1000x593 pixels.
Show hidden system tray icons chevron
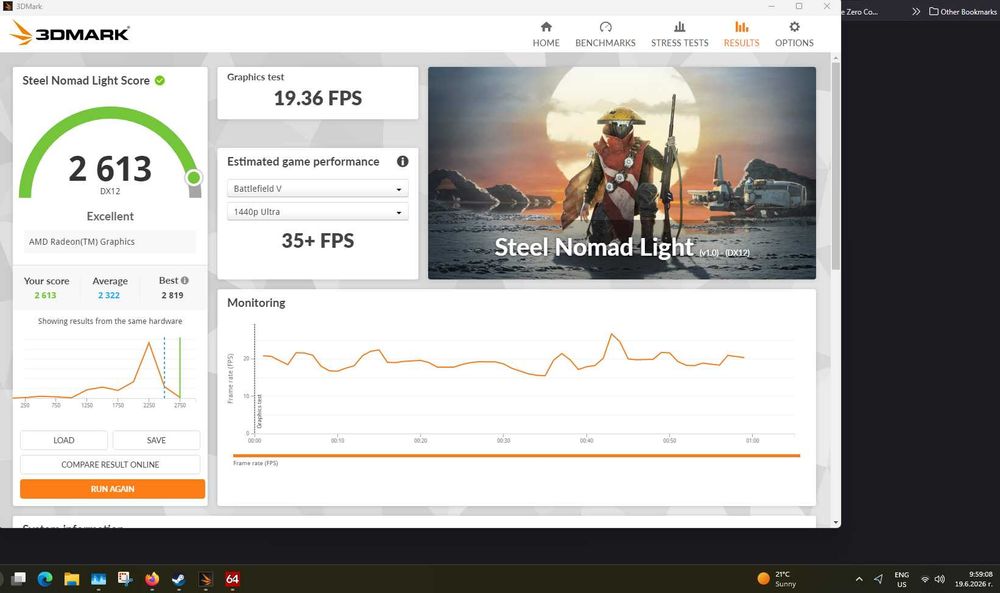859,579
